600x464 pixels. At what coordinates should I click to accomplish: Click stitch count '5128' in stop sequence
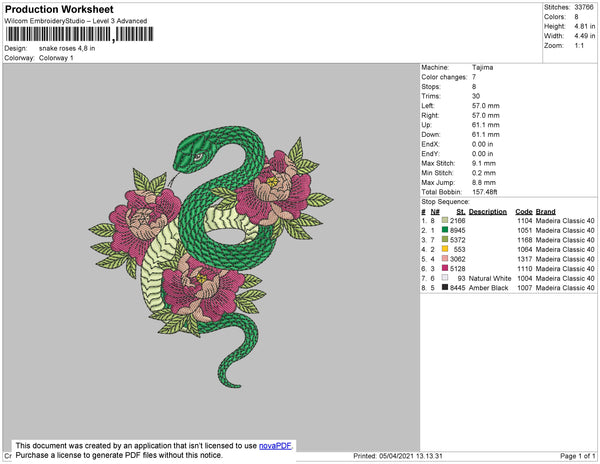point(458,269)
